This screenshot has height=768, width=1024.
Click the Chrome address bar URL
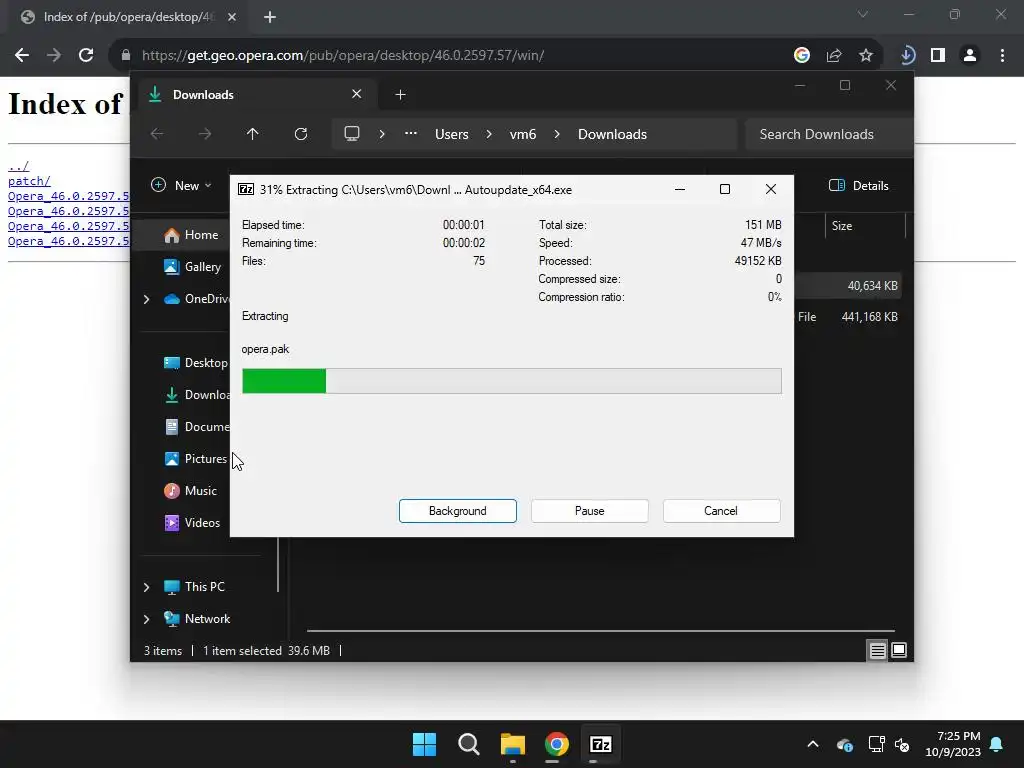(343, 56)
